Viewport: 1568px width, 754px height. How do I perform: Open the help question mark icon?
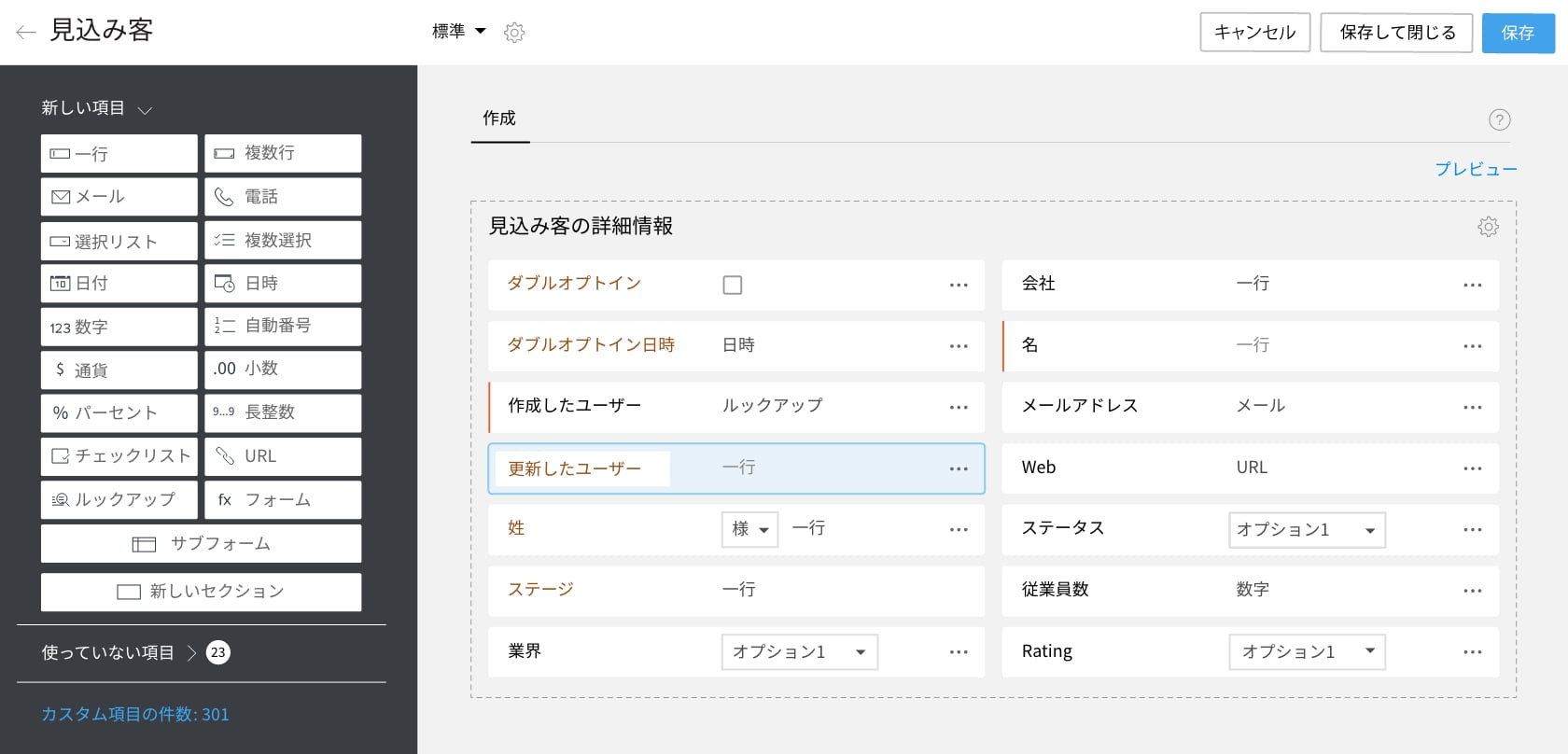tap(1499, 119)
